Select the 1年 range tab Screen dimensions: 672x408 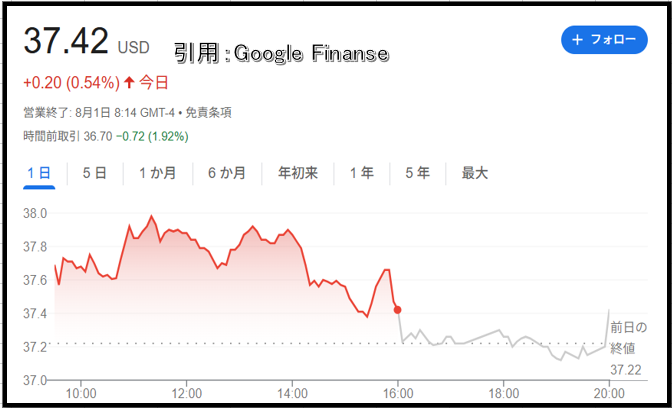(x=362, y=173)
